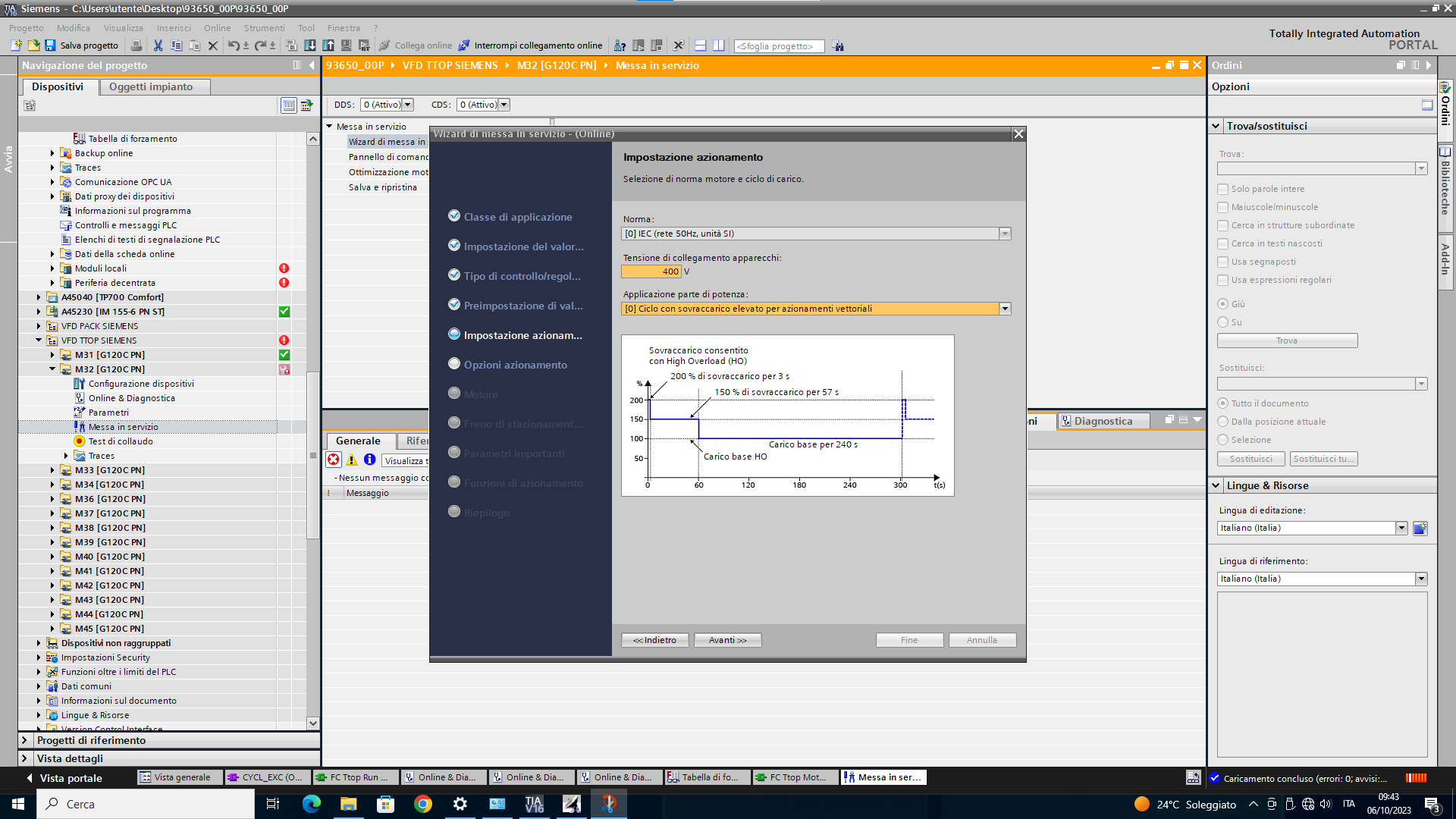The image size is (1456, 819).
Task: Click the Trova search button
Action: (x=1287, y=340)
